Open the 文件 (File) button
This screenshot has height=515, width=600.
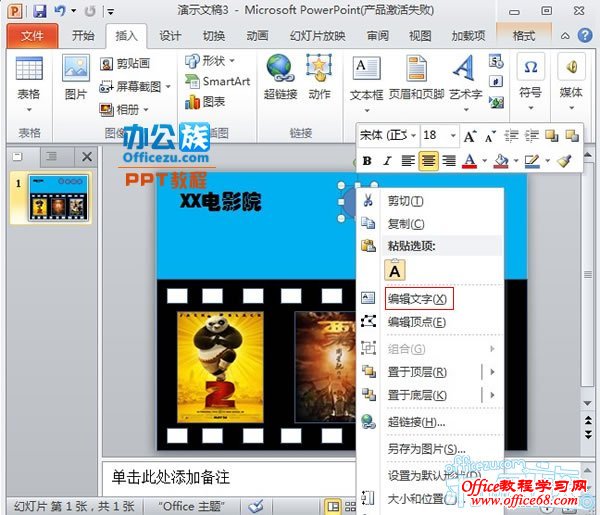click(x=32, y=35)
